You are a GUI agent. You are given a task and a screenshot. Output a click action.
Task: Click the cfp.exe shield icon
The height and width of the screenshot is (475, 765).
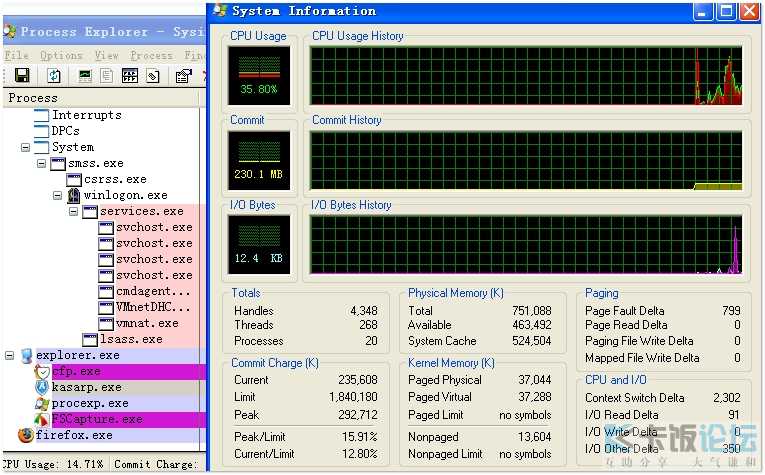[x=42, y=372]
